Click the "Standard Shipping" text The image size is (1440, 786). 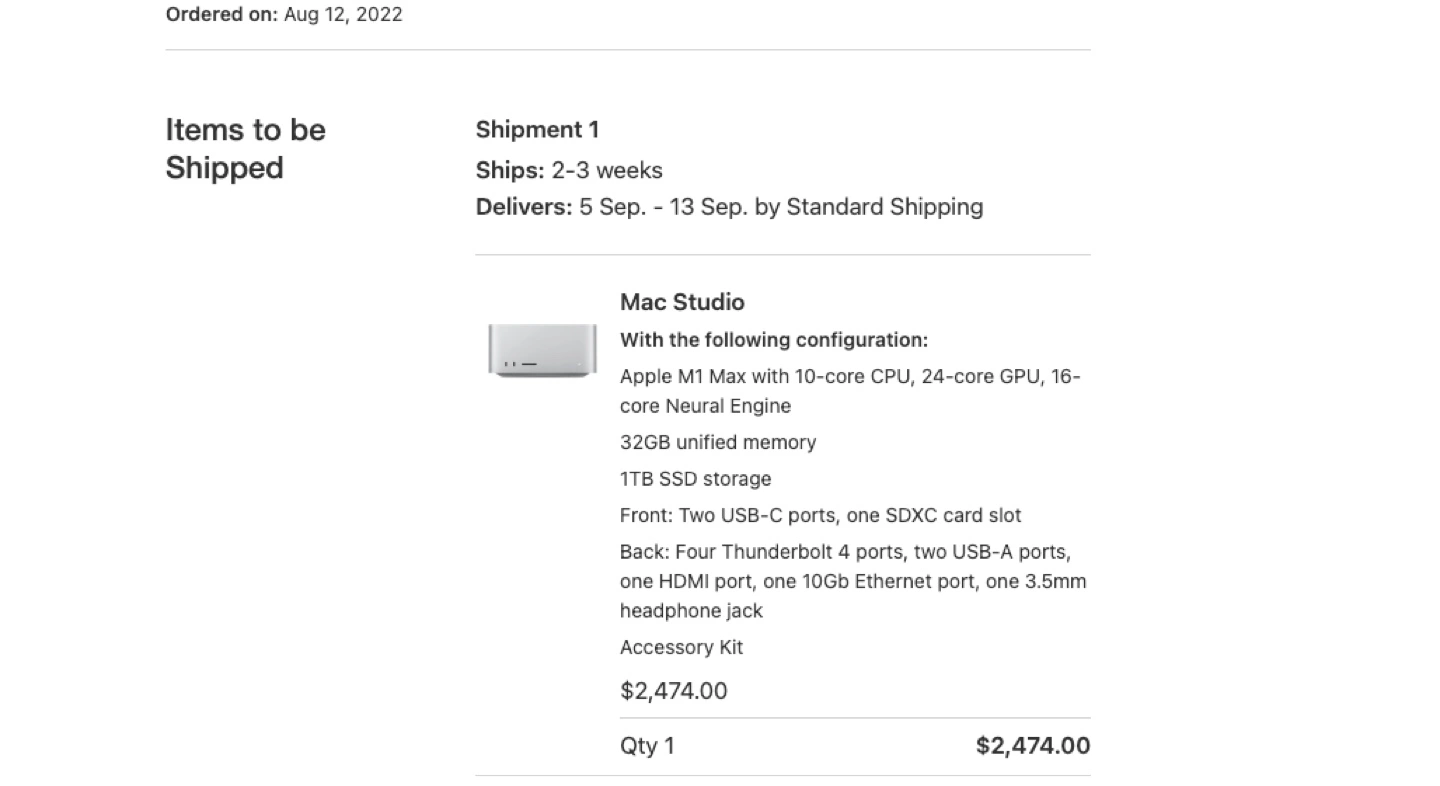[884, 207]
